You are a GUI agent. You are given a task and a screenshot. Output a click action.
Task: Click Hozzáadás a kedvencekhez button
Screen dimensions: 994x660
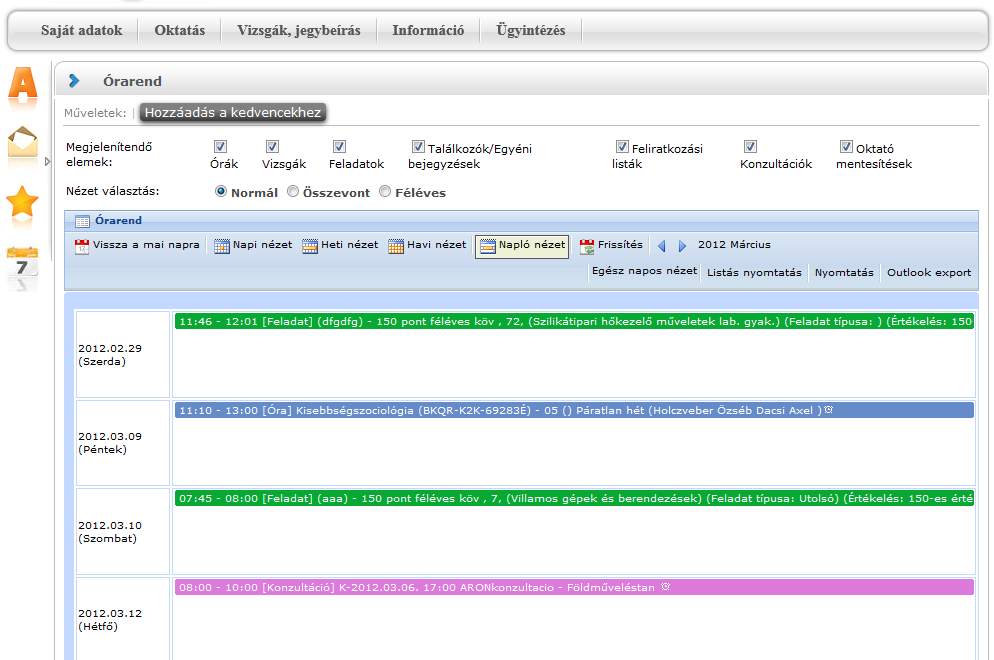click(x=233, y=113)
